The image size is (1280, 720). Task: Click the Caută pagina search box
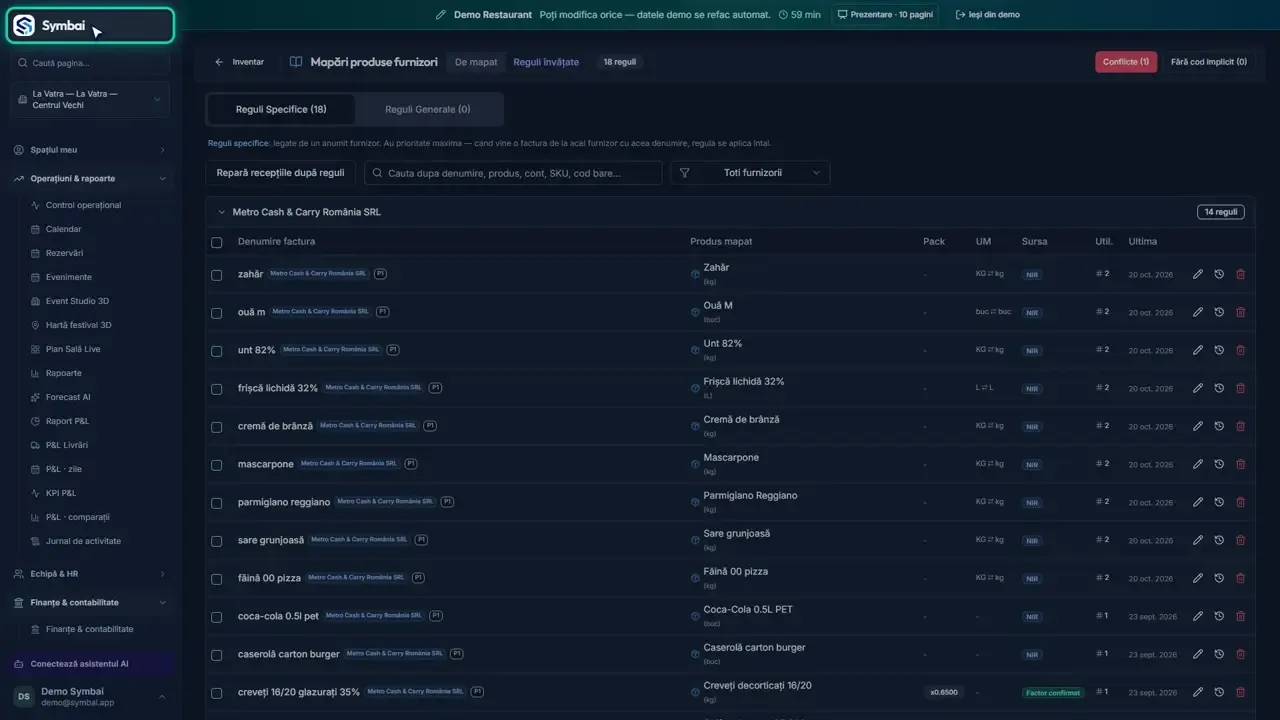(x=91, y=63)
